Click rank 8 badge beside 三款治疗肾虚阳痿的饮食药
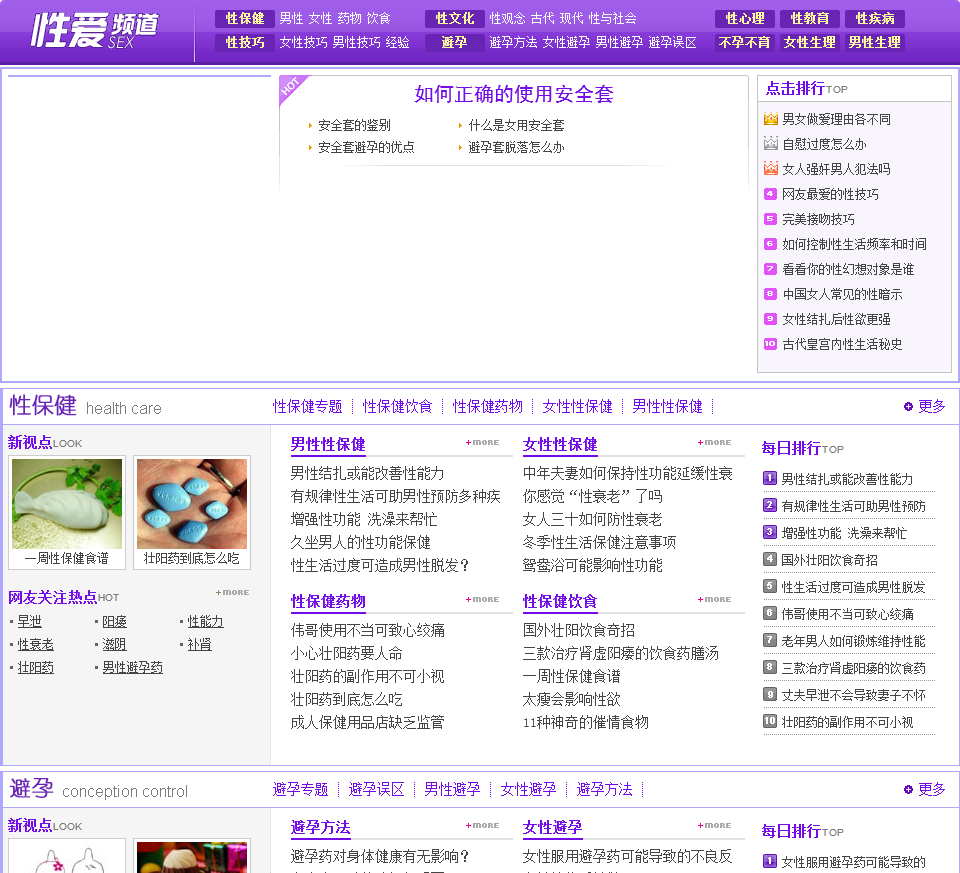Screen dimensions: 960x873 click(x=770, y=667)
